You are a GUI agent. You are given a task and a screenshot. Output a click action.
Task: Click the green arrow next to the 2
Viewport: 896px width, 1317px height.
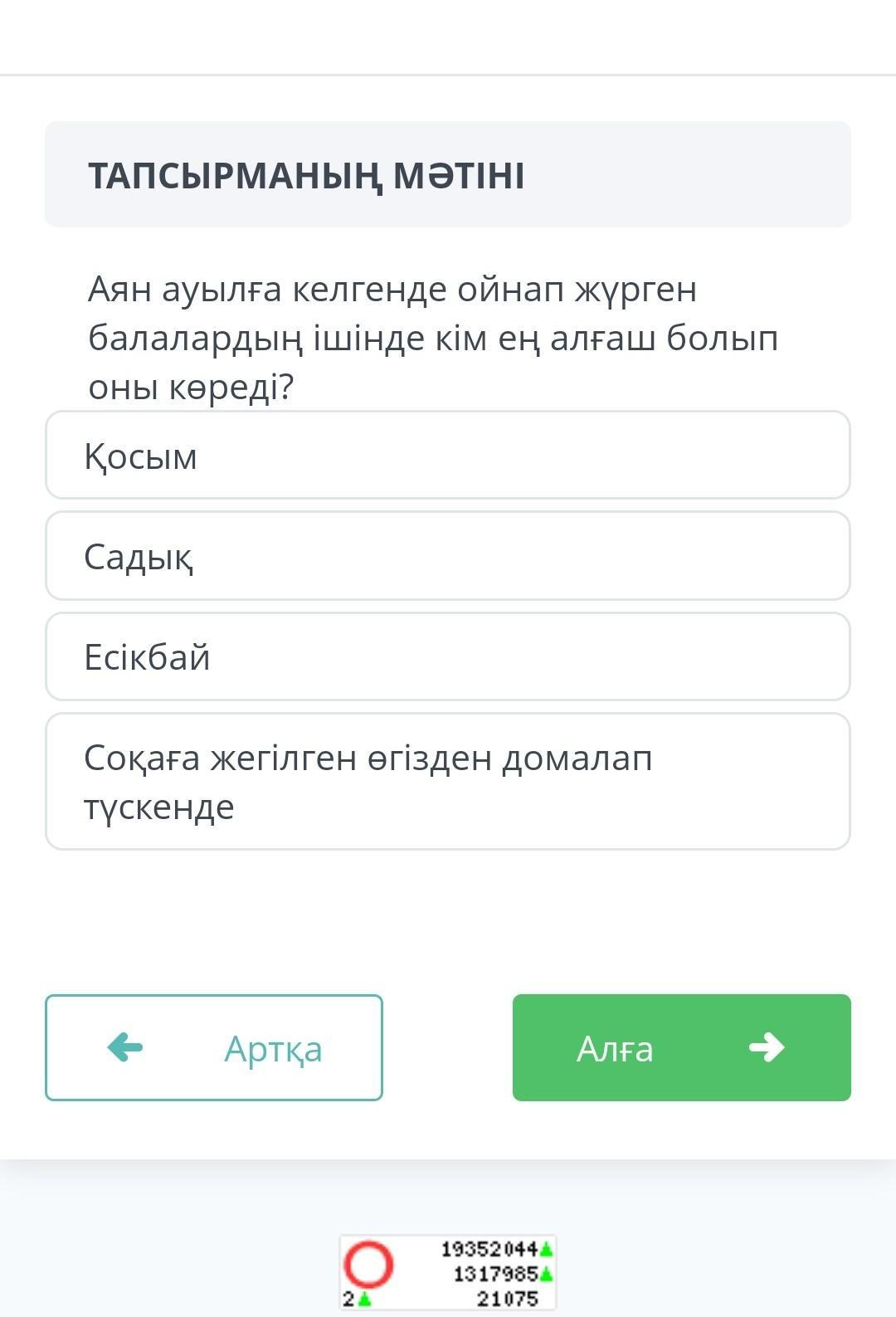364,1300
